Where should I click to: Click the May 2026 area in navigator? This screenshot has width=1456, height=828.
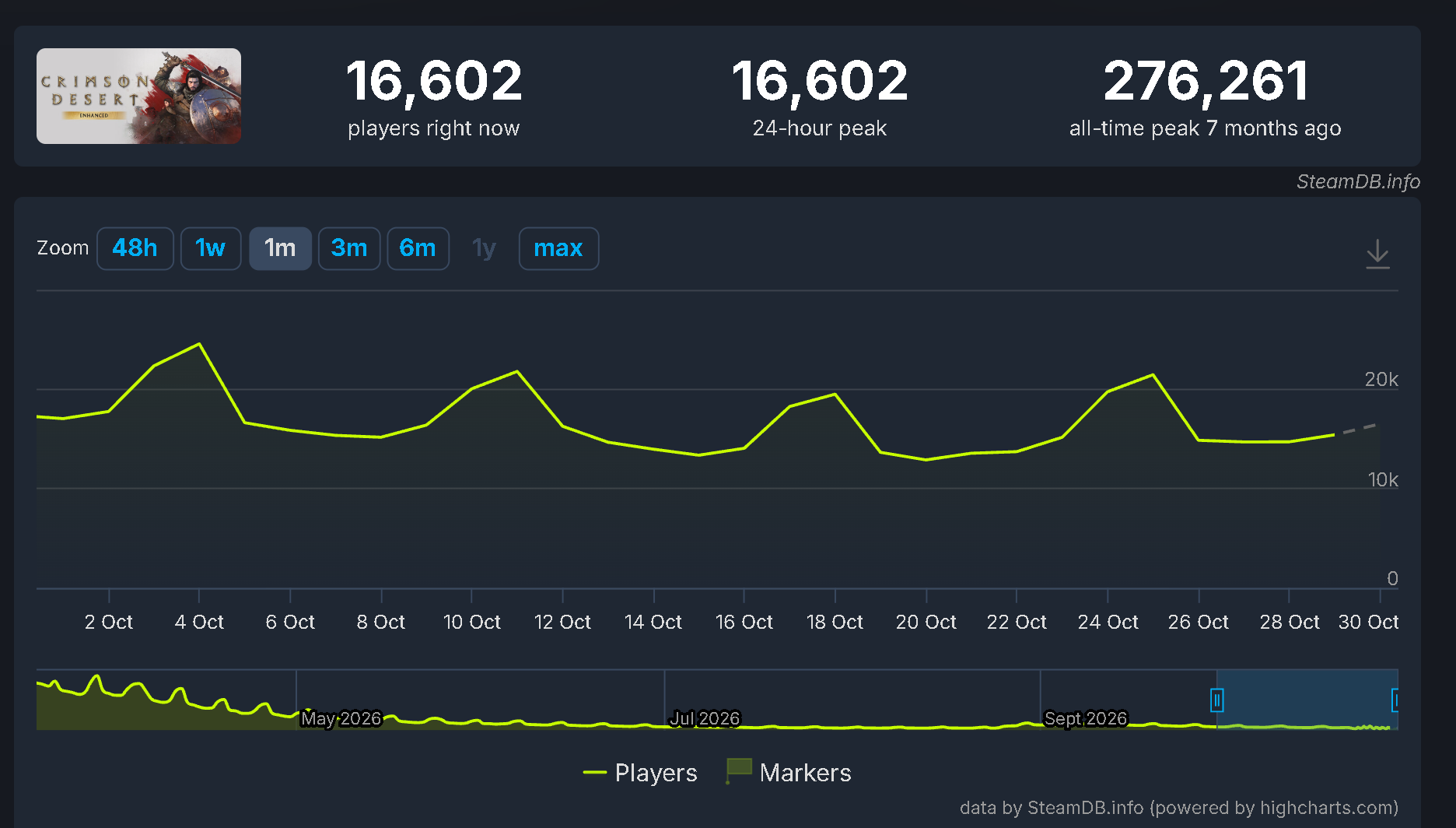[341, 718]
